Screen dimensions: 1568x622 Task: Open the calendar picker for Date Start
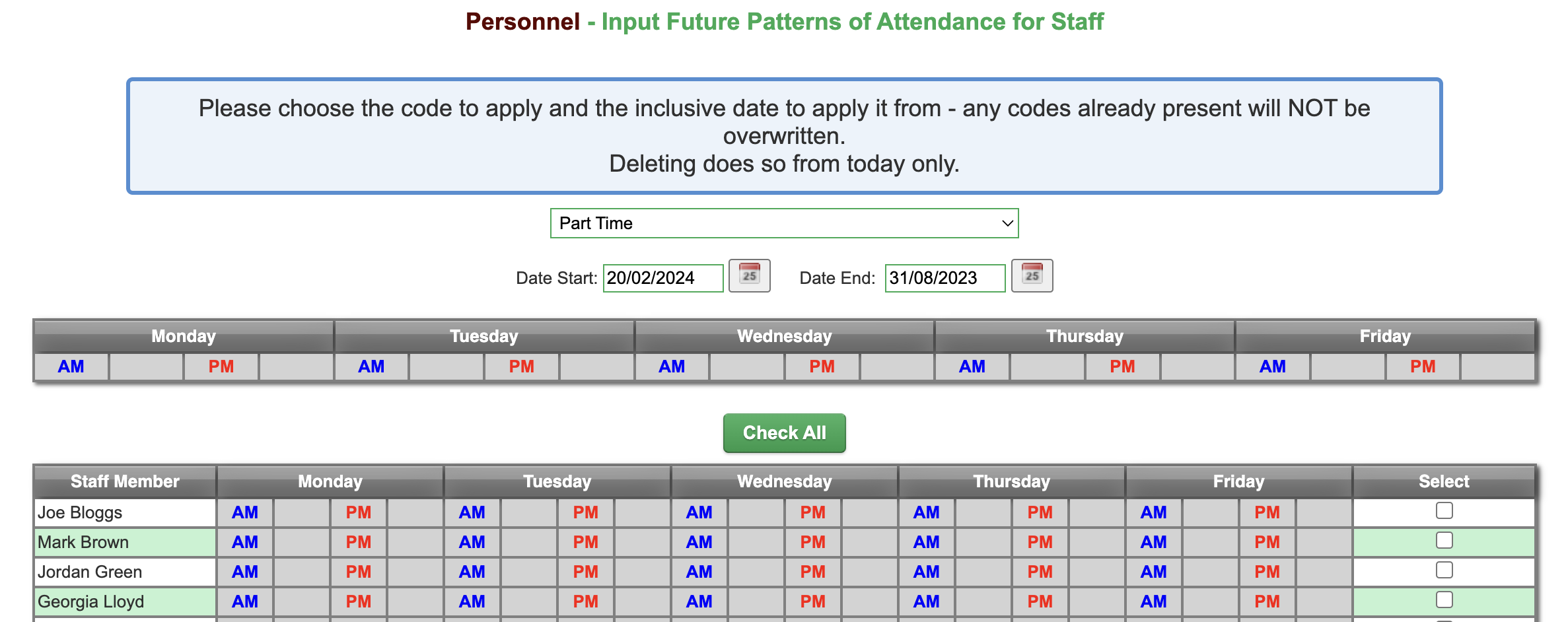750,275
